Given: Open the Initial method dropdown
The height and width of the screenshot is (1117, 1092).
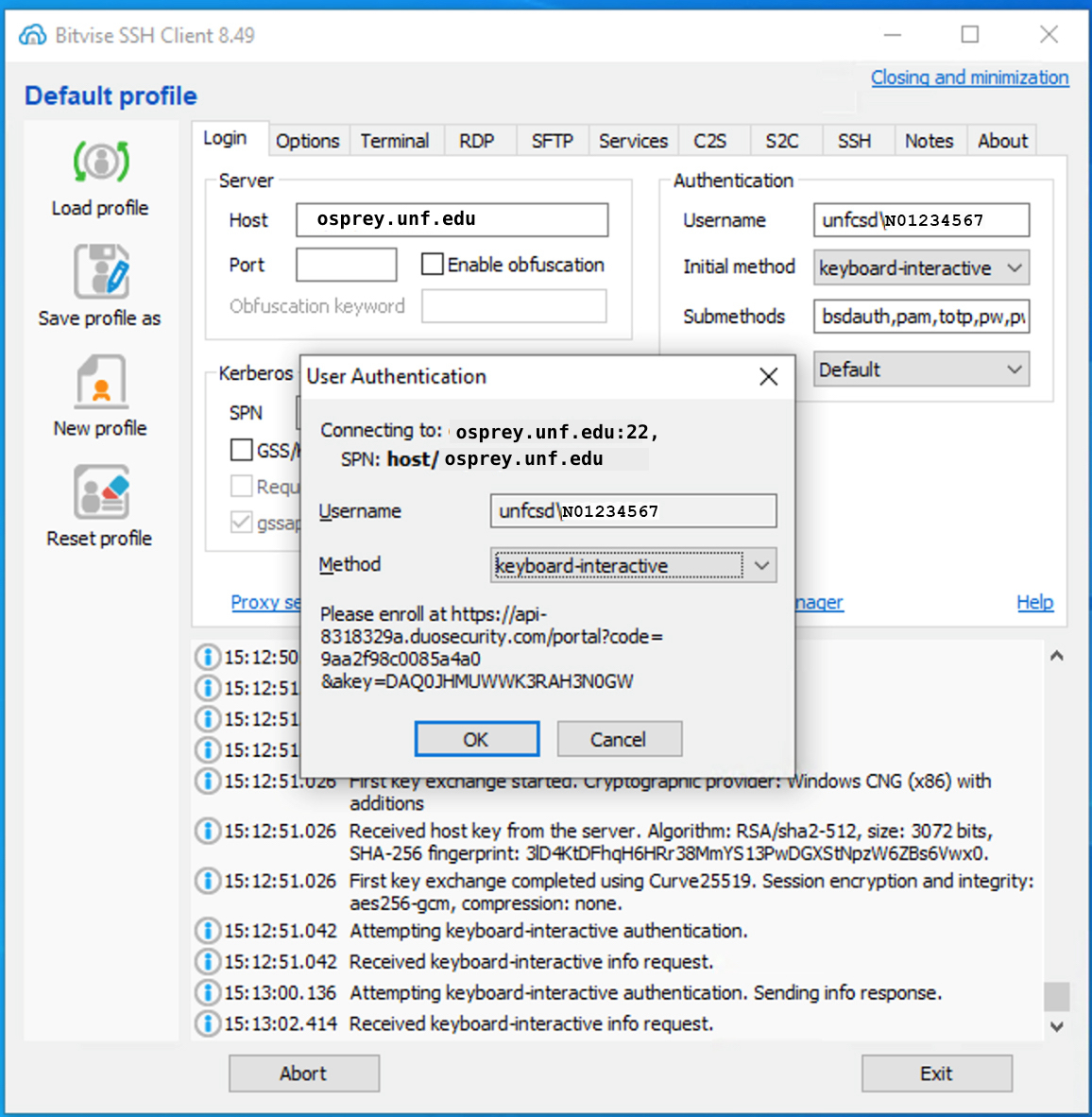Looking at the screenshot, I should (x=921, y=267).
